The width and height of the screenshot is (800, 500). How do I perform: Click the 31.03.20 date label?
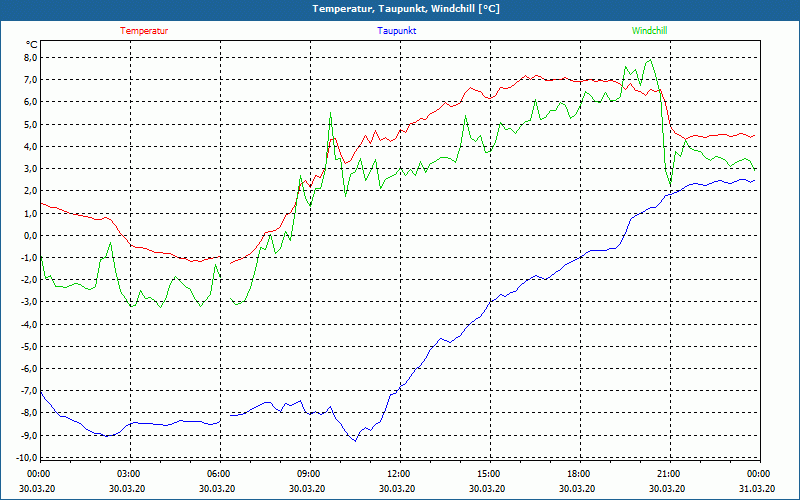point(757,488)
